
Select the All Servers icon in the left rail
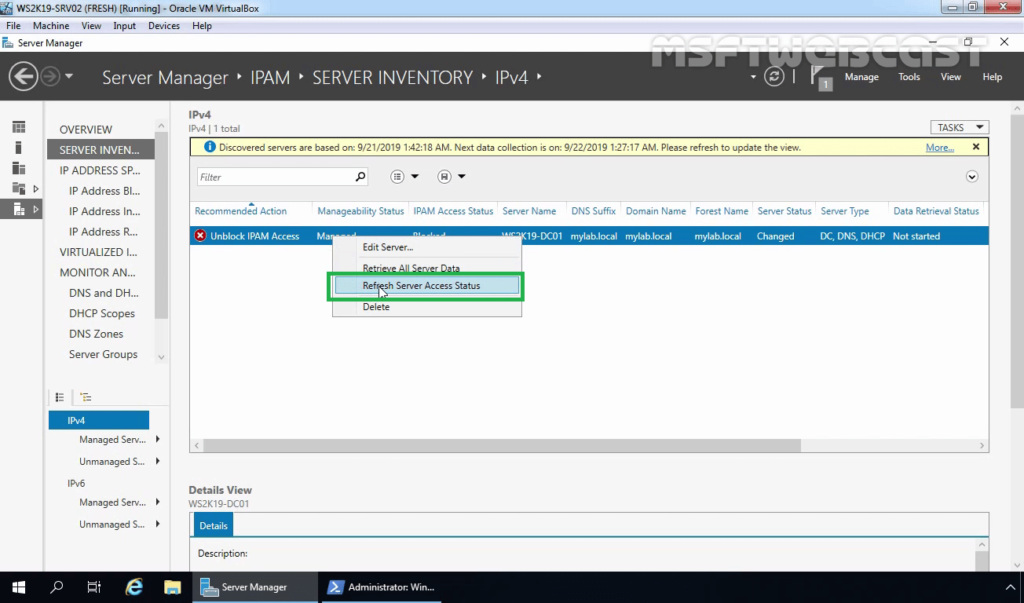pos(19,169)
